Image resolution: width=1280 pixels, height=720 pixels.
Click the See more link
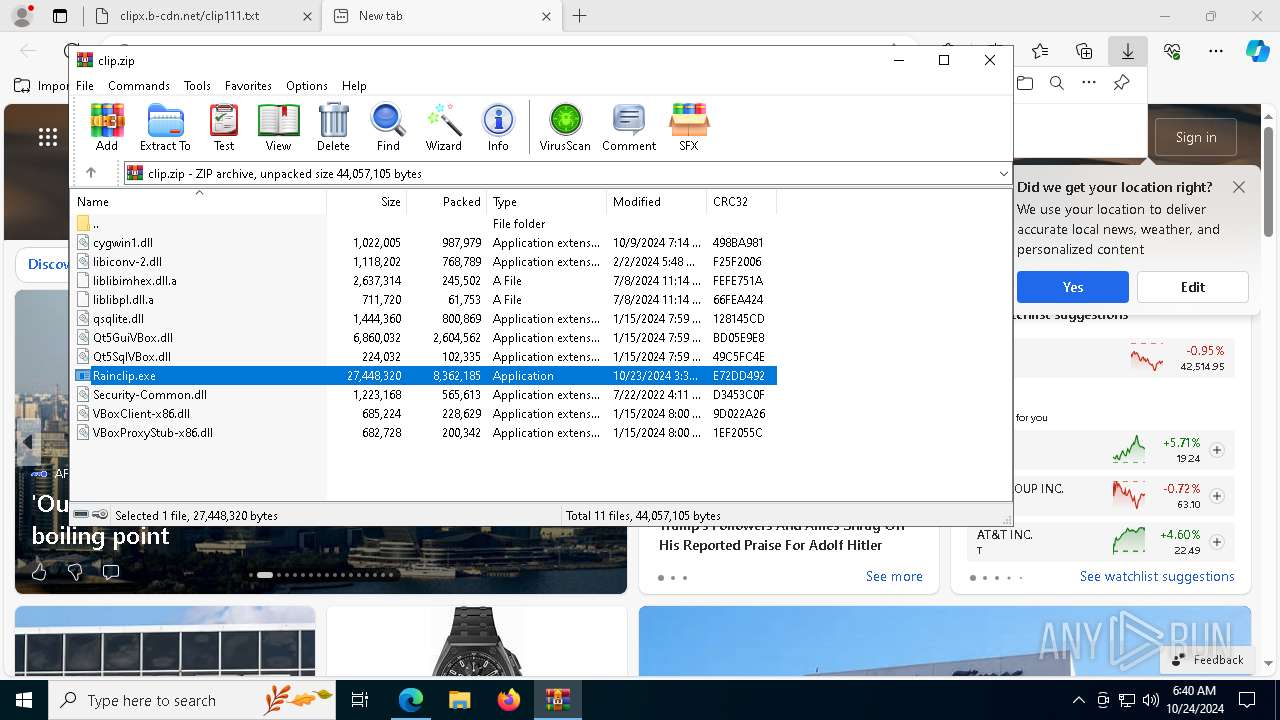click(x=894, y=576)
